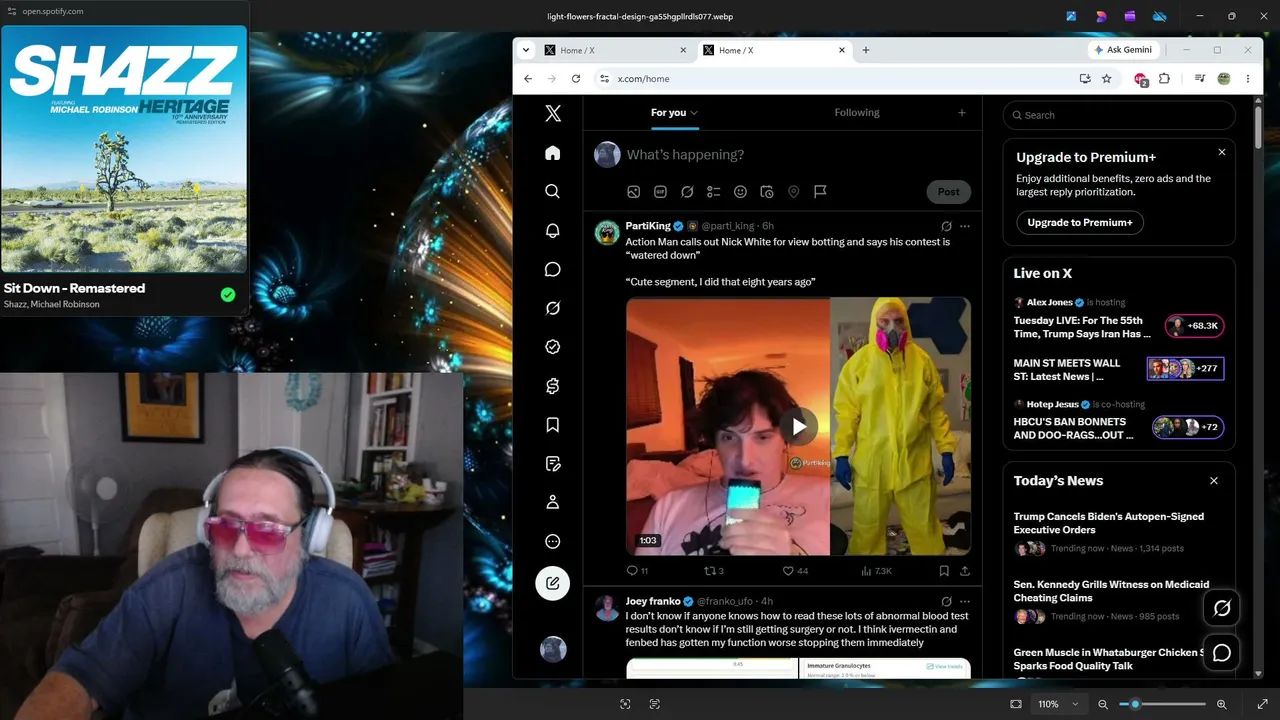Open the Shazz Heritage album cover
Viewport: 1280px width, 720px height.
pyautogui.click(x=124, y=148)
